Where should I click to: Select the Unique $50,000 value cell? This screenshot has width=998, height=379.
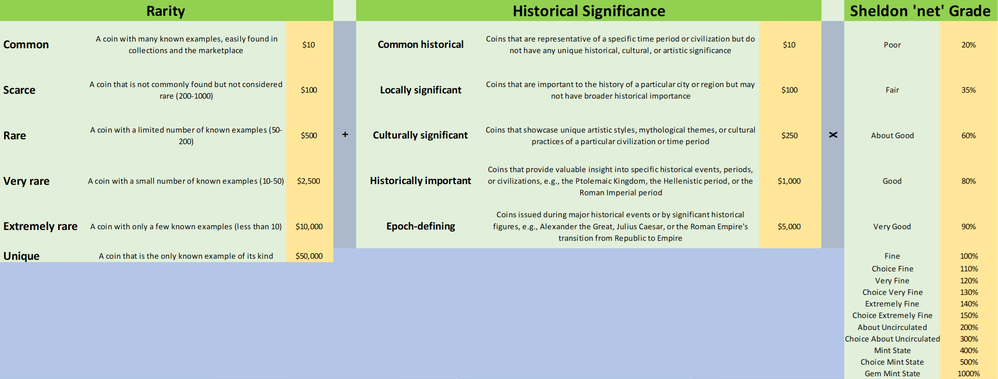pos(309,256)
